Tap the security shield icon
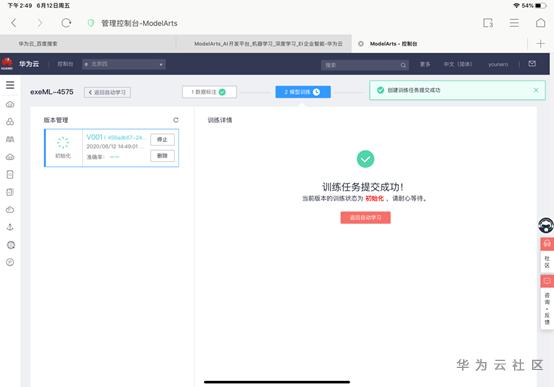The image size is (554, 387). tap(91, 23)
